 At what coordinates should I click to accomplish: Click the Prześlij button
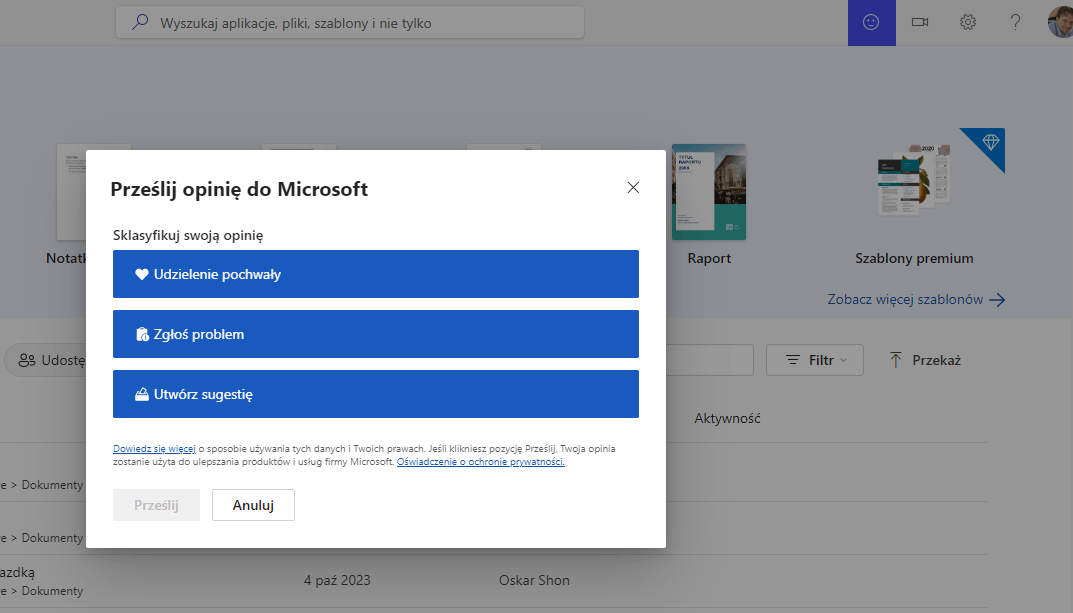pyautogui.click(x=156, y=505)
